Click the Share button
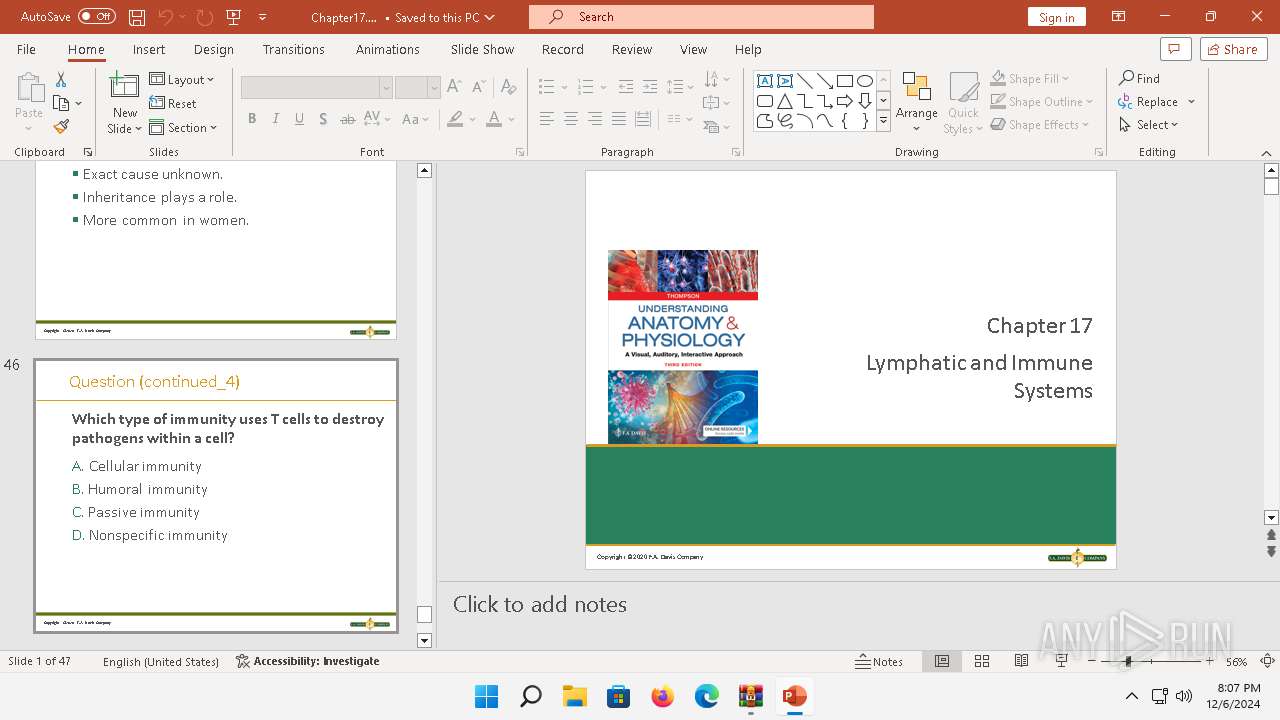Image resolution: width=1280 pixels, height=720 pixels. coord(1233,49)
